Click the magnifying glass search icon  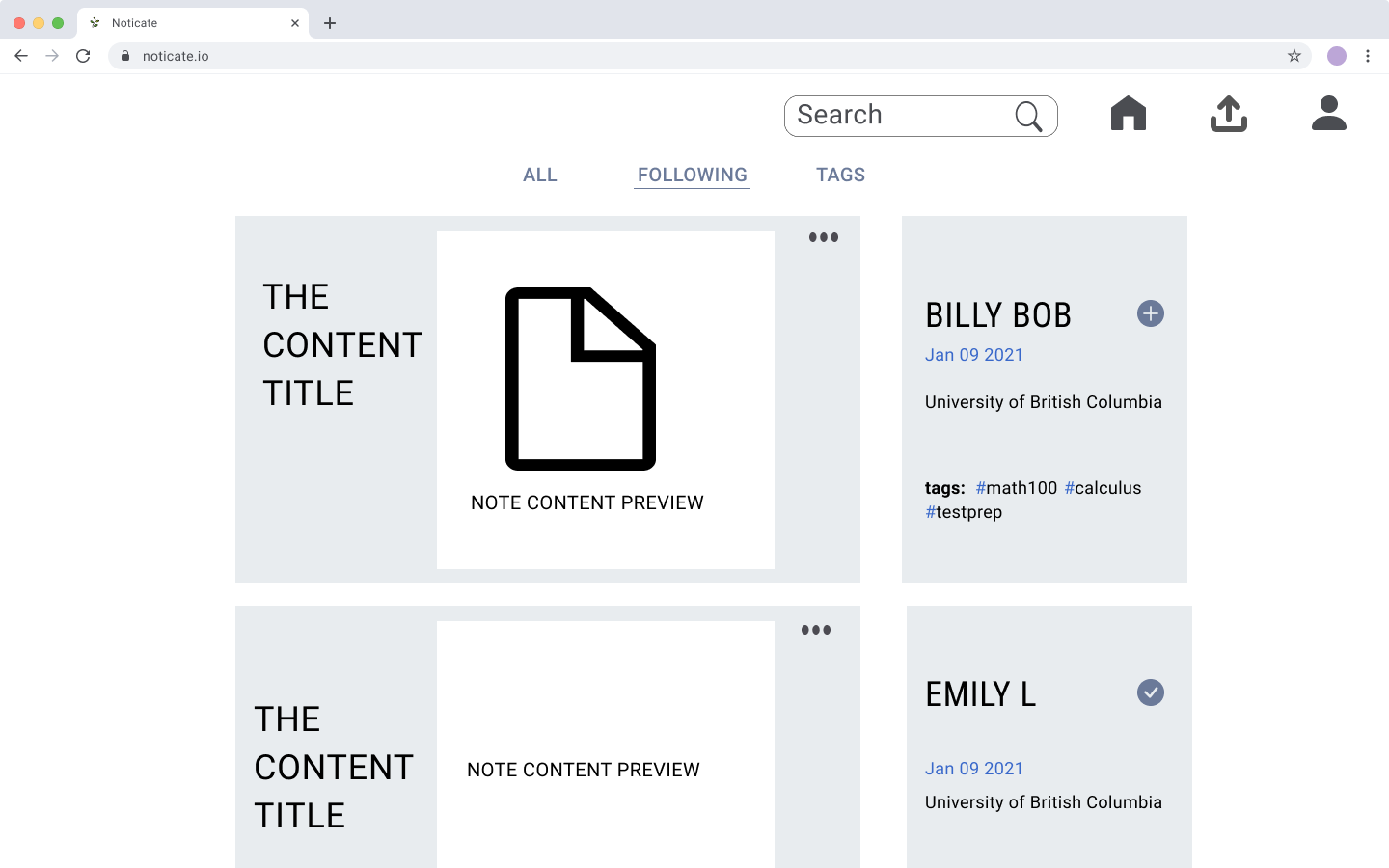(x=1029, y=117)
